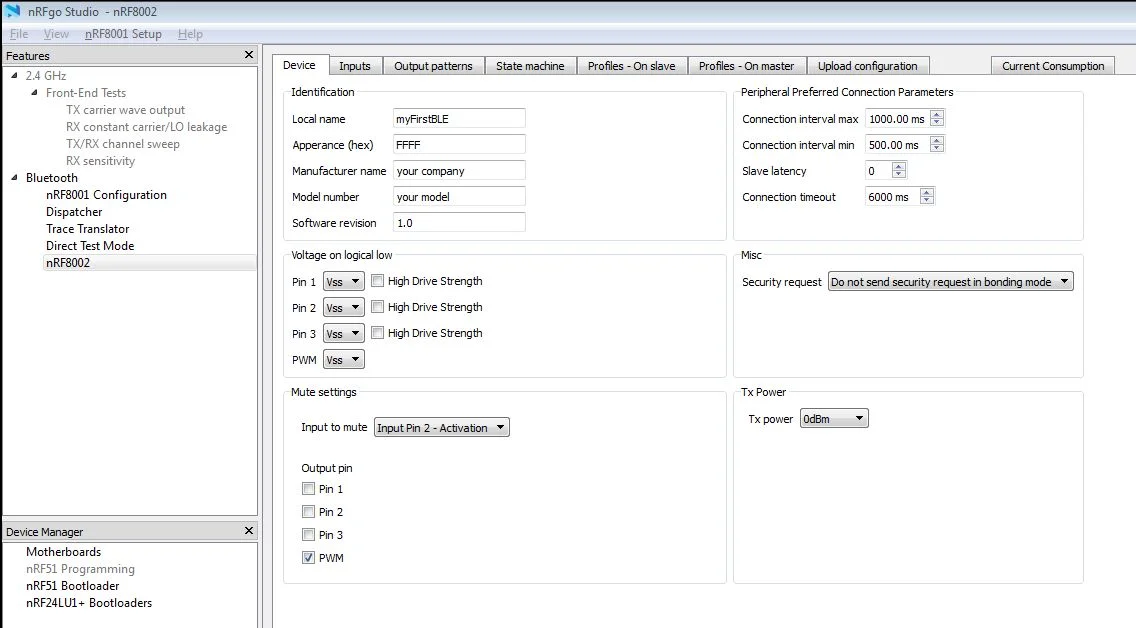Increase Connection interval min with up arrow
This screenshot has height=628, width=1136.
[x=937, y=141]
